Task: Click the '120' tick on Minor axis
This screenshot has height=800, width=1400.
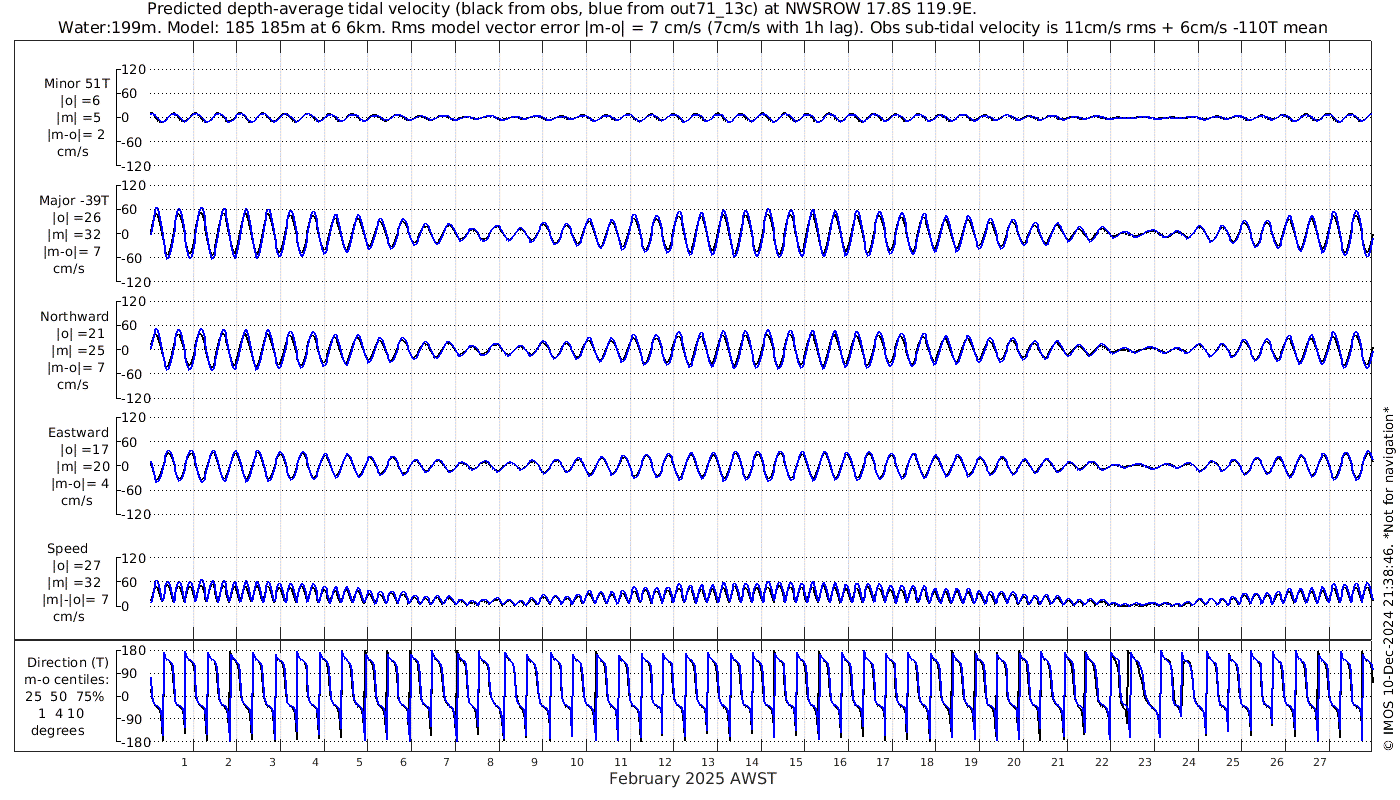Action: point(135,69)
